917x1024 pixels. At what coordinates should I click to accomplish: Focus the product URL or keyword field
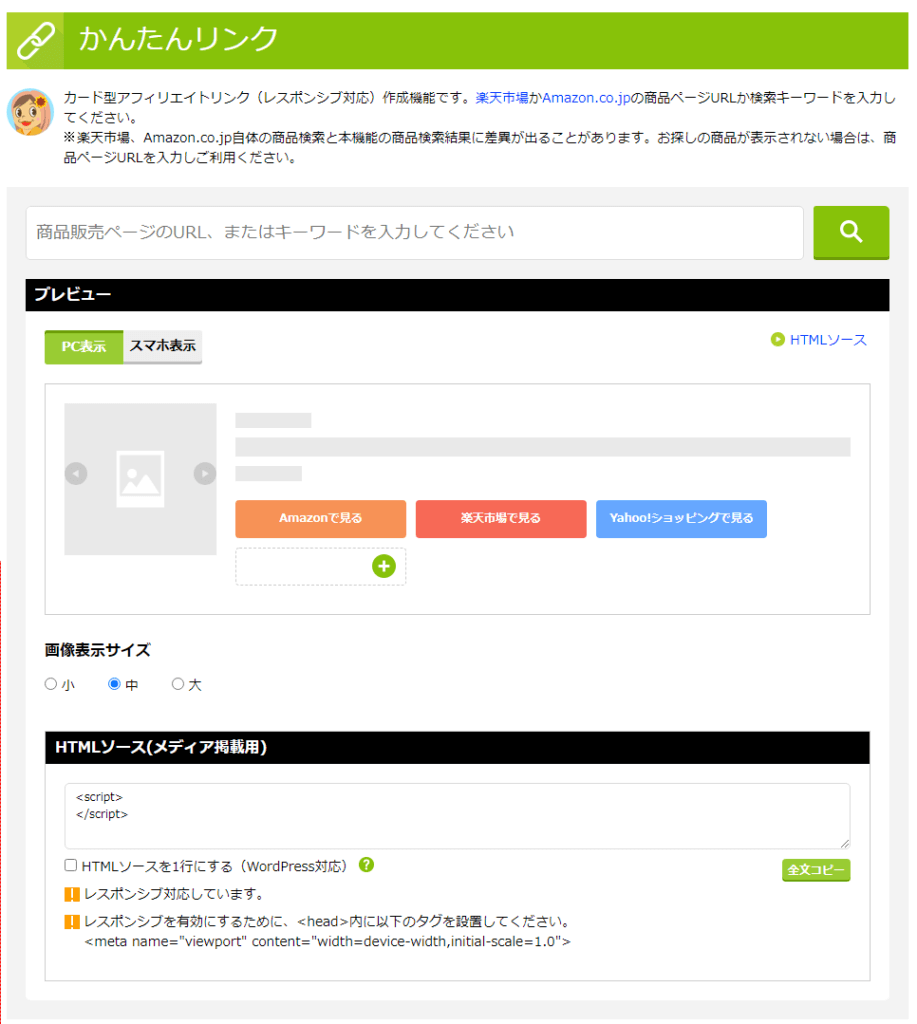[x=415, y=232]
